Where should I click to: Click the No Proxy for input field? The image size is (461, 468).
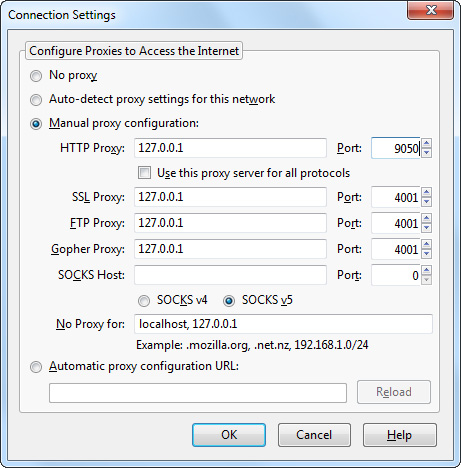(283, 324)
